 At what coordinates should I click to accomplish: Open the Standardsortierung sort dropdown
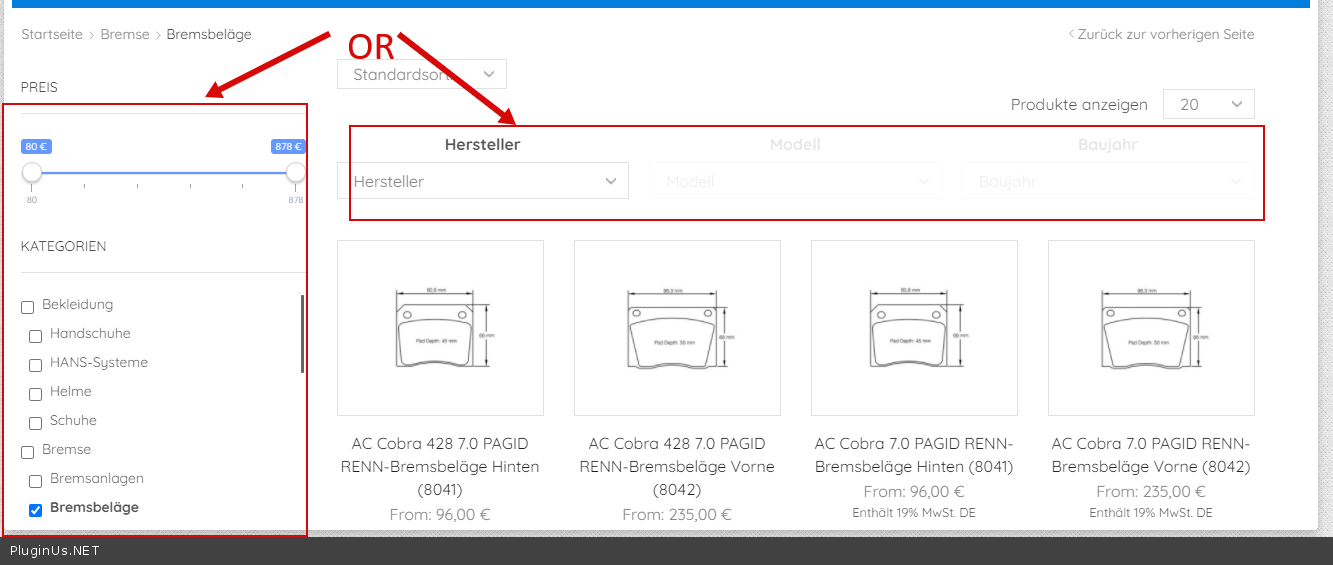pos(422,74)
